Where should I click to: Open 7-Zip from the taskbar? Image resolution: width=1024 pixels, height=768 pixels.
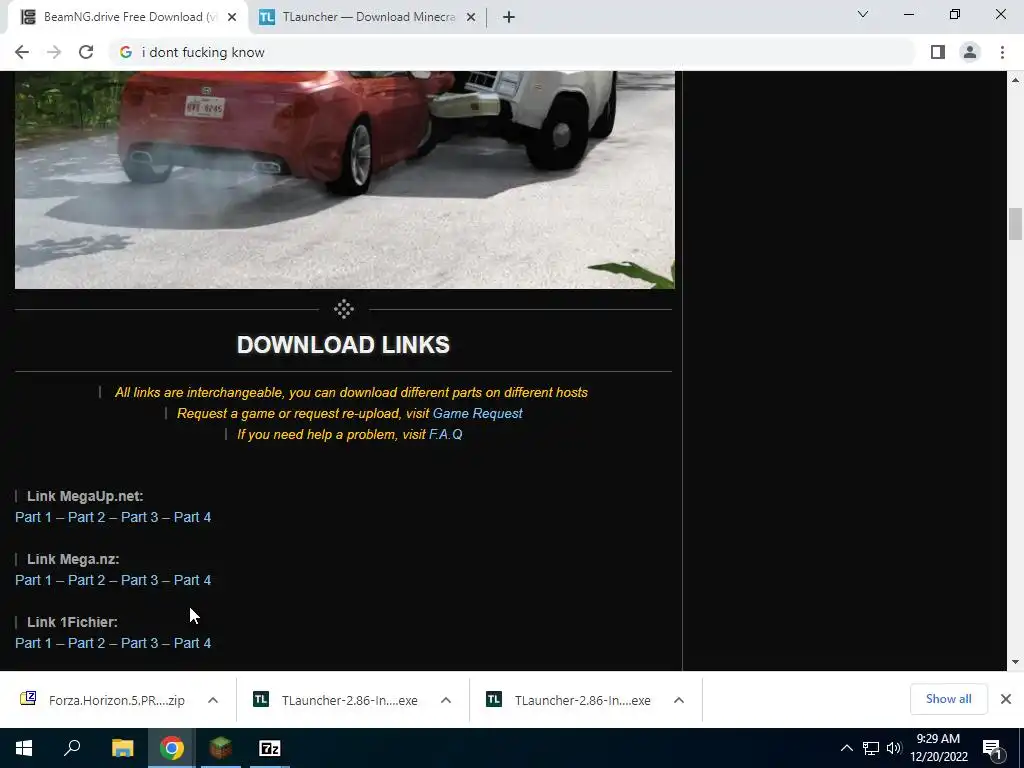pos(270,748)
